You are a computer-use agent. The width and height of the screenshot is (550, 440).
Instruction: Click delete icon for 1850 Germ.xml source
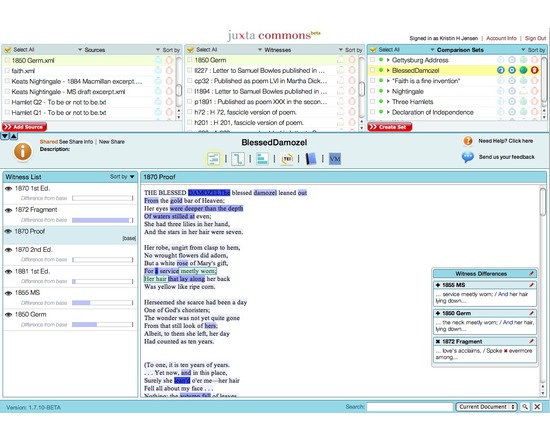pos(169,60)
